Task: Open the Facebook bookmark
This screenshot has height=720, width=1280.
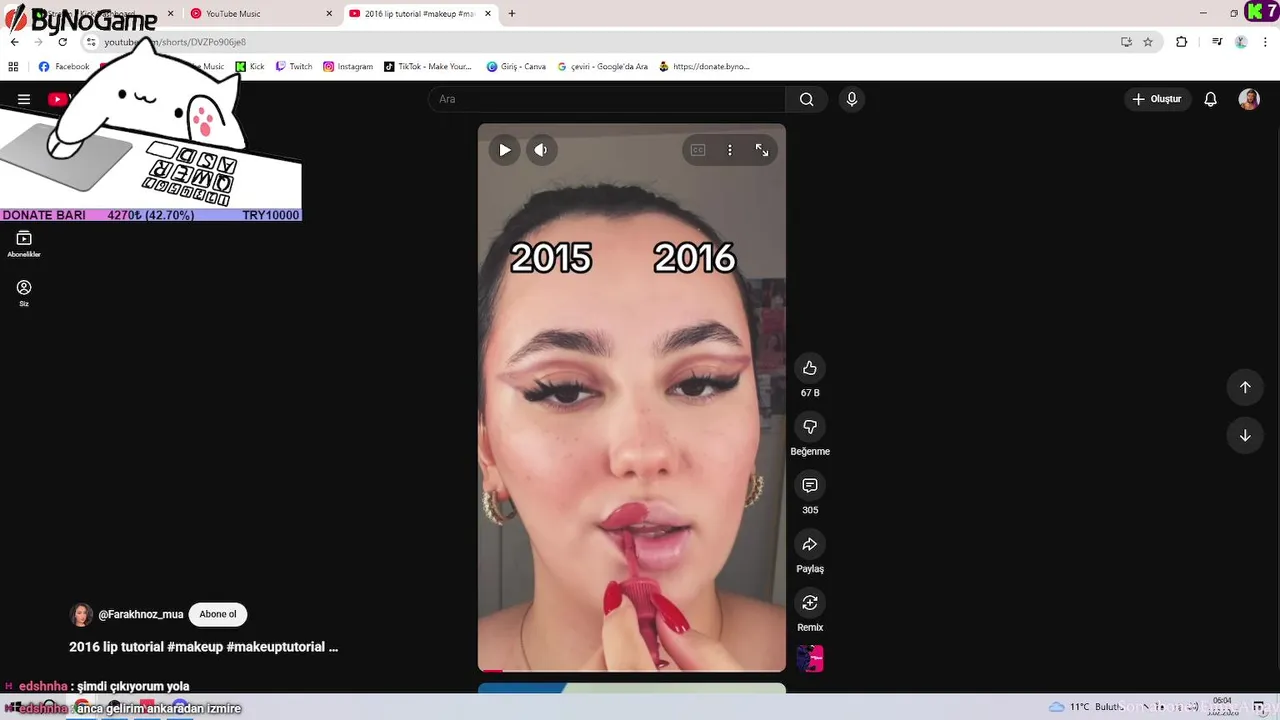Action: pyautogui.click(x=64, y=67)
